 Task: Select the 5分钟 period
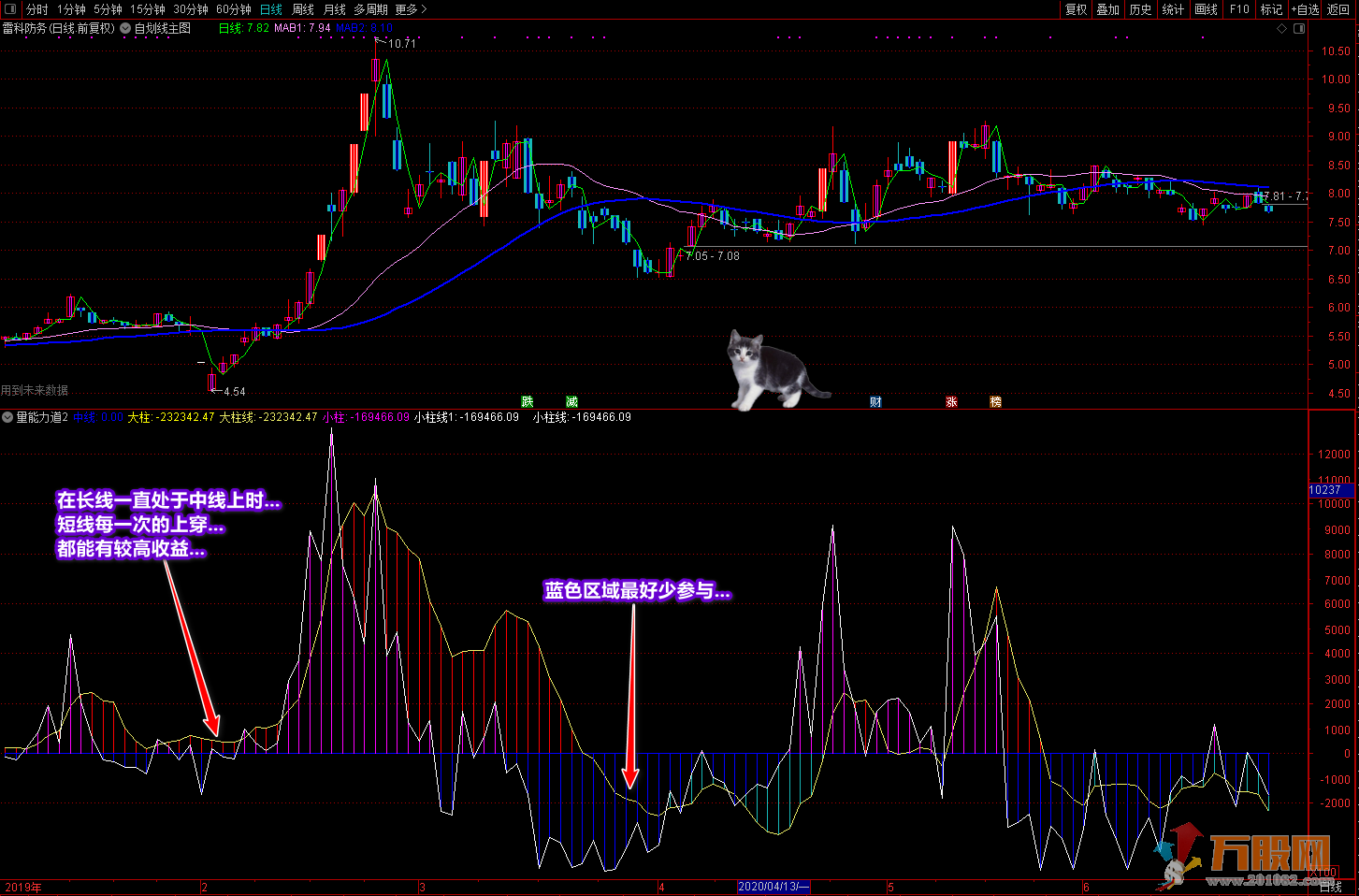coord(108,9)
